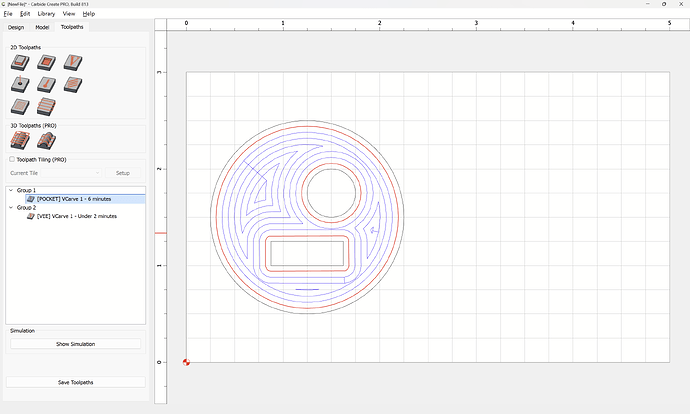Click the Save Toolpaths button

tap(76, 382)
